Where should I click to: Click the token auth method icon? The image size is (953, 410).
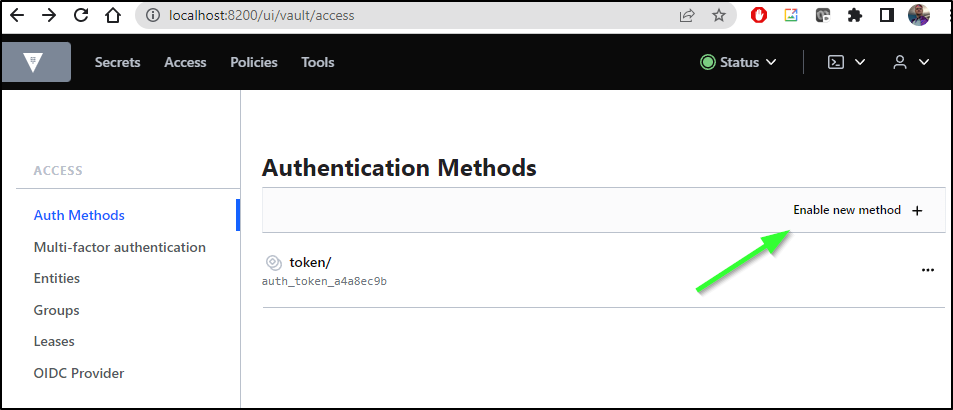(x=274, y=263)
